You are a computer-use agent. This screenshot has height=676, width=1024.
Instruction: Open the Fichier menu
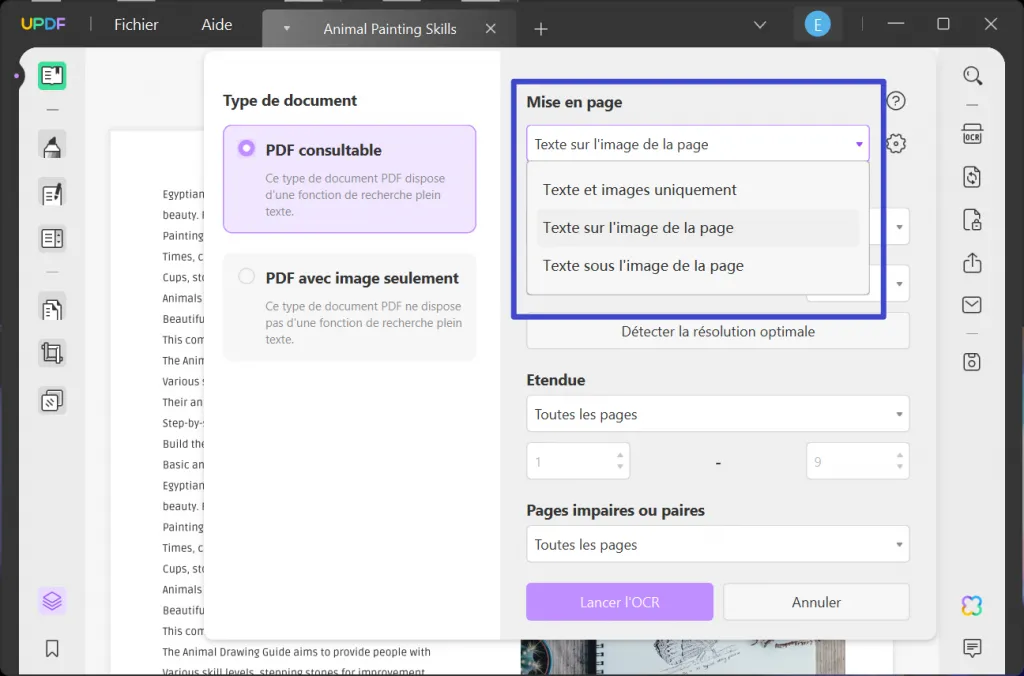(x=135, y=24)
